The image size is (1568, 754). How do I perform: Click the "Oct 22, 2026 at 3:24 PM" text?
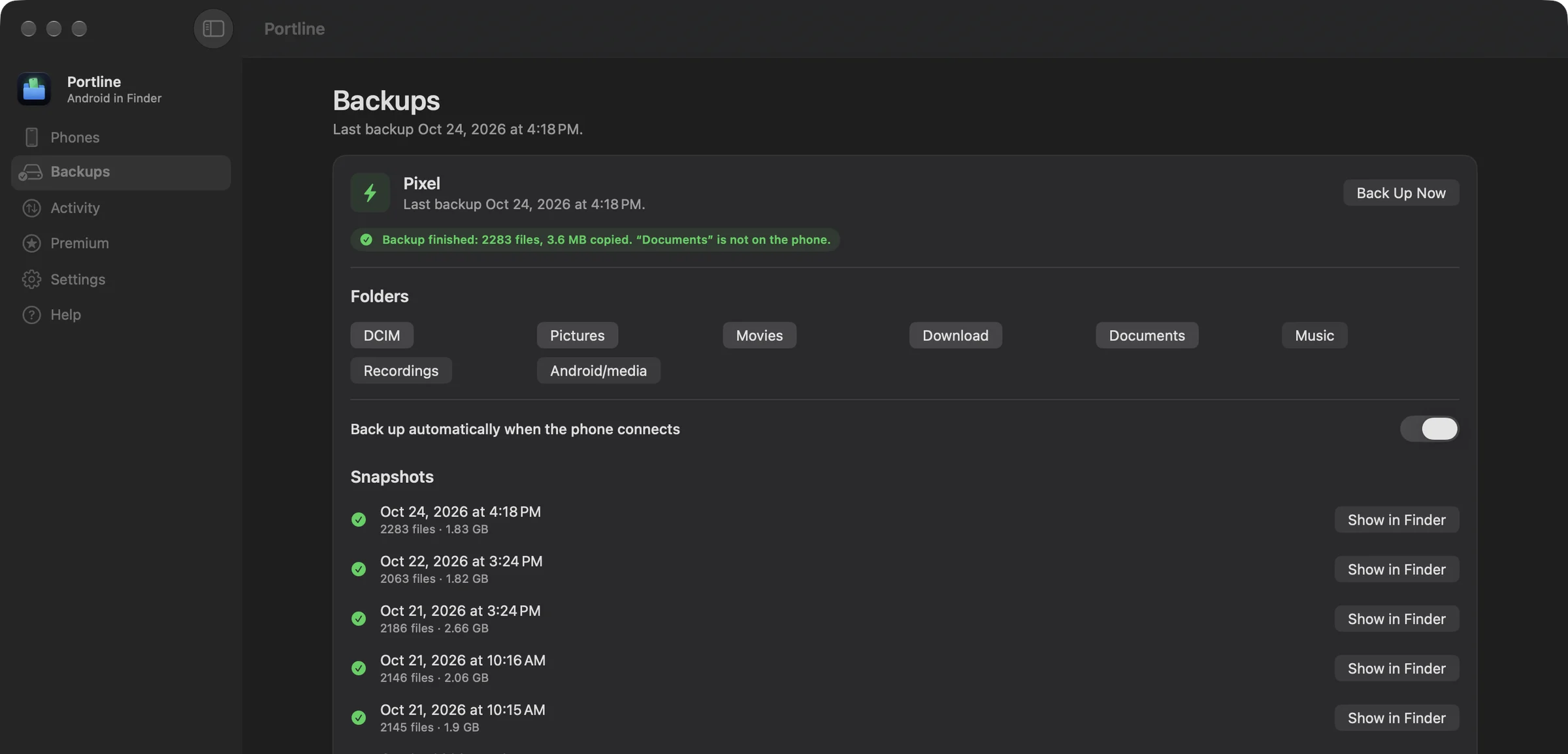coord(461,561)
